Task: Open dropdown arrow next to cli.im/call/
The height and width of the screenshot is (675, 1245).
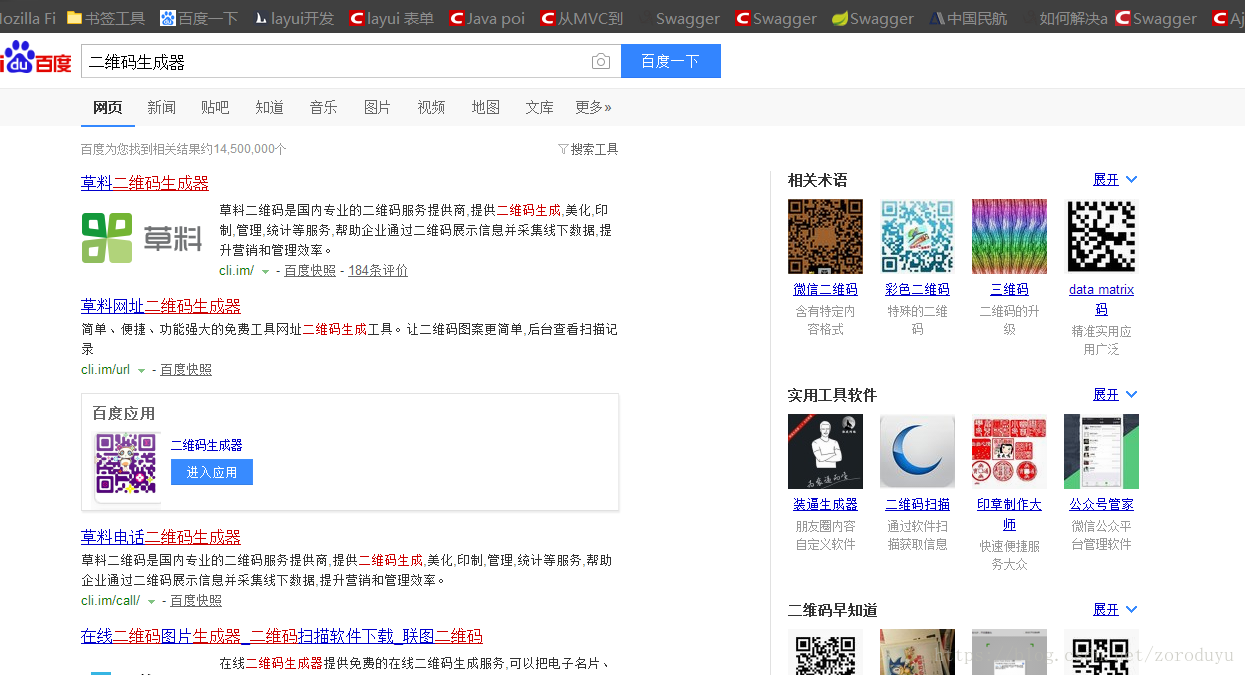Action: point(151,602)
